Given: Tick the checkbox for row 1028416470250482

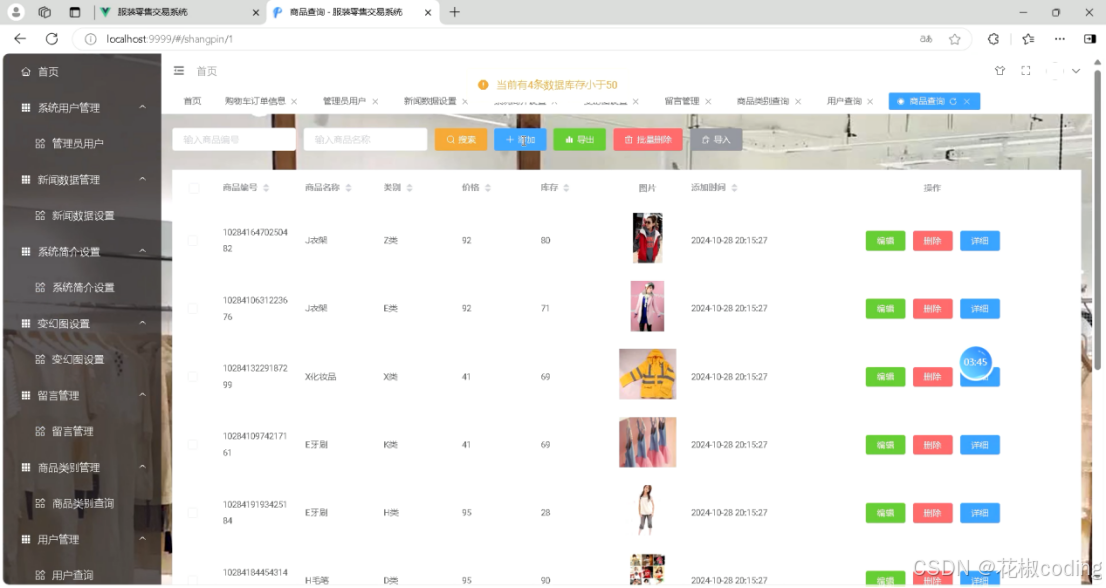Looking at the screenshot, I should tap(193, 240).
